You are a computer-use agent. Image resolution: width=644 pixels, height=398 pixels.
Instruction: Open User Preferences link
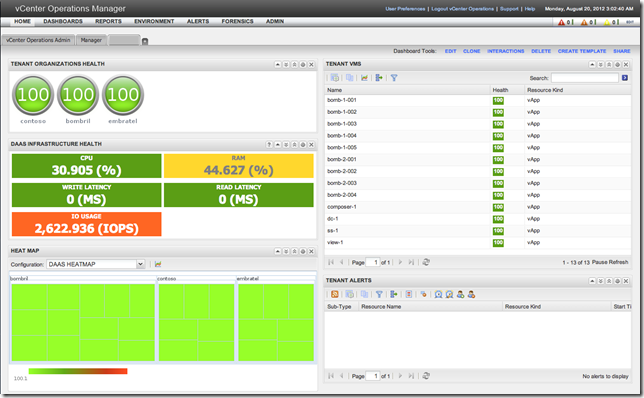tap(405, 9)
